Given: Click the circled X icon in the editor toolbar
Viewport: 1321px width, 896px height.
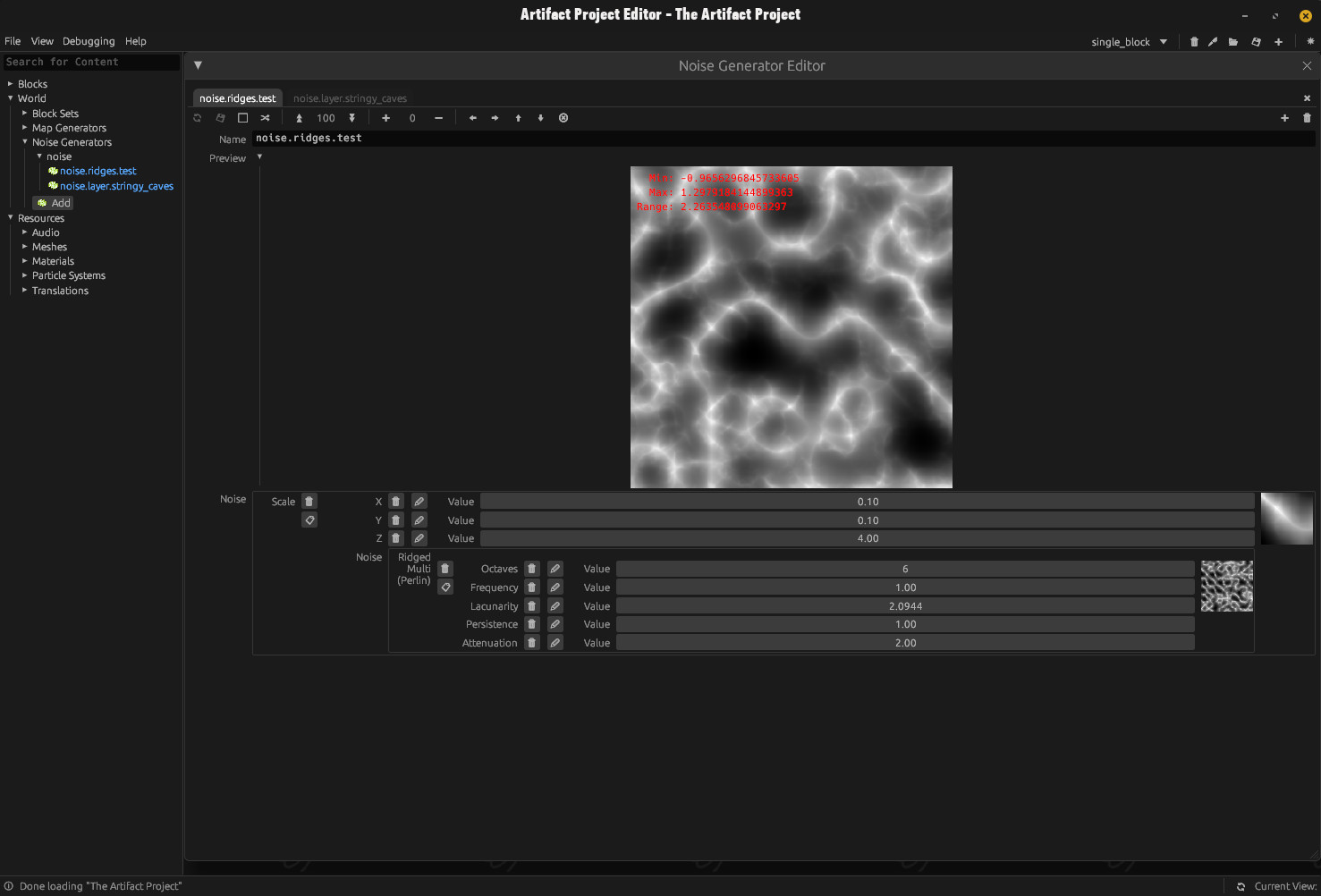Looking at the screenshot, I should click(x=563, y=118).
